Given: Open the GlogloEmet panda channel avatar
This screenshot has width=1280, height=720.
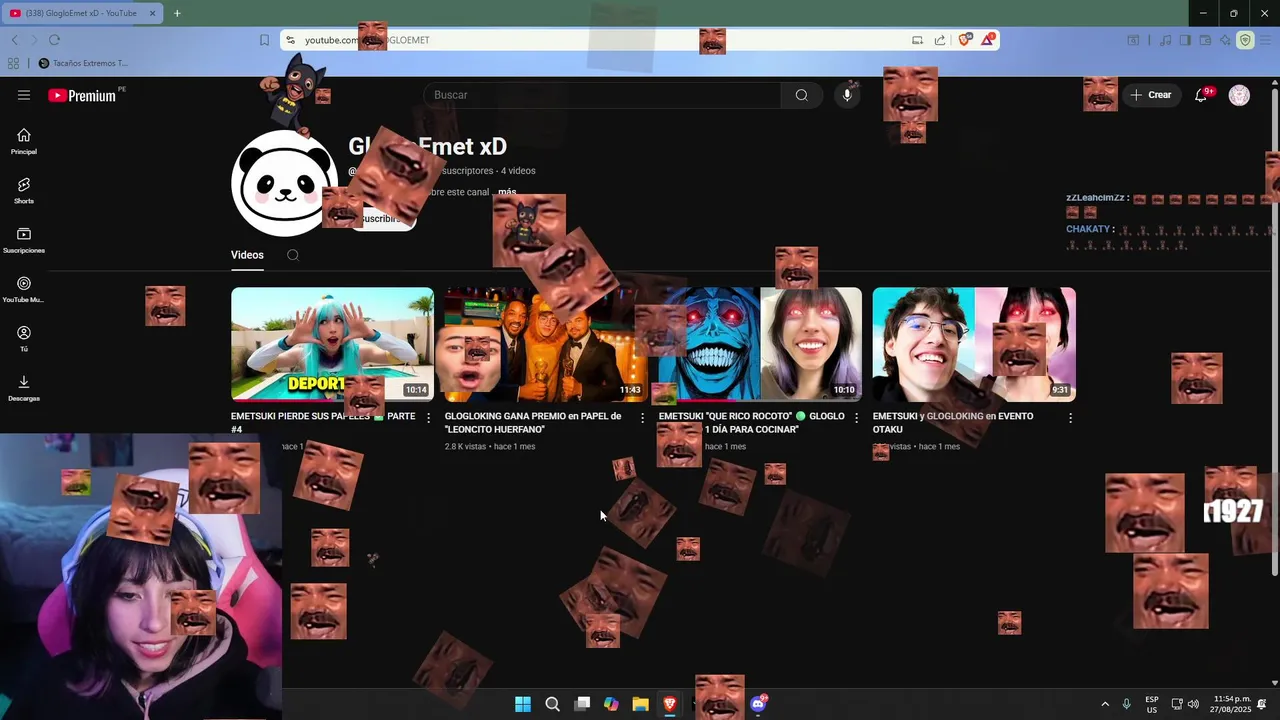Looking at the screenshot, I should pyautogui.click(x=285, y=183).
